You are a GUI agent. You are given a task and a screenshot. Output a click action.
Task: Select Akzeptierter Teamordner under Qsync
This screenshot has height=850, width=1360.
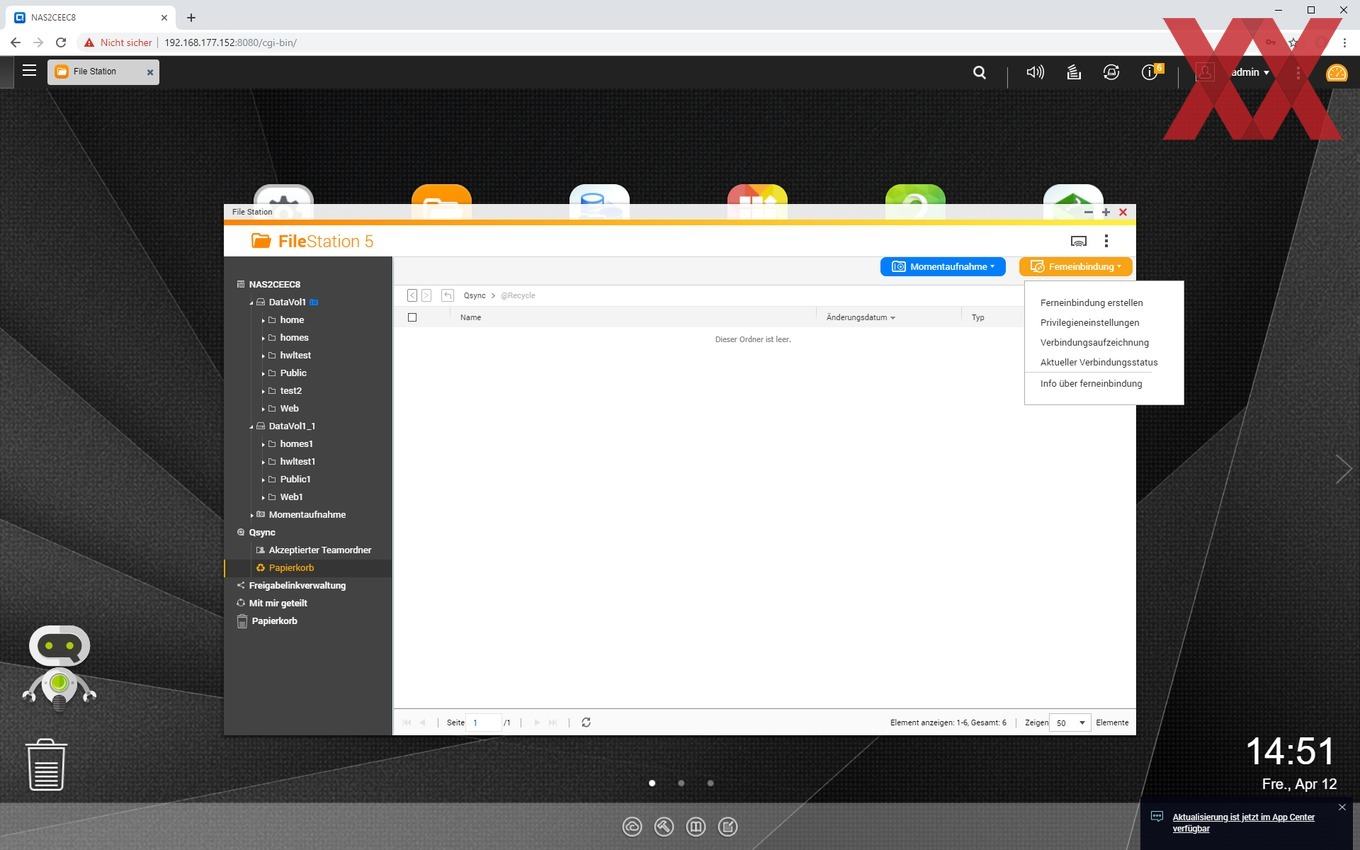(320, 550)
